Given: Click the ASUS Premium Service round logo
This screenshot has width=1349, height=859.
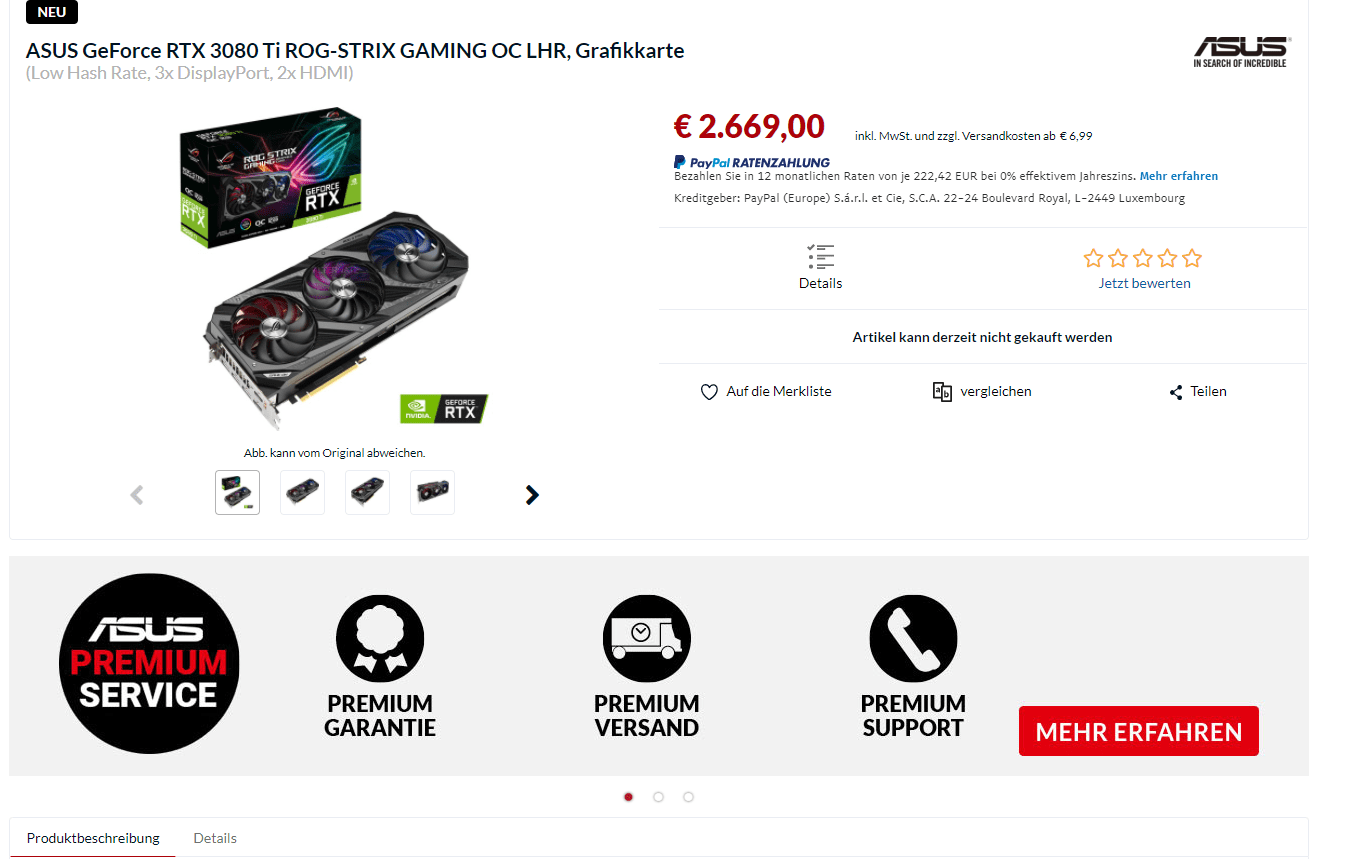Looking at the screenshot, I should 149,664.
